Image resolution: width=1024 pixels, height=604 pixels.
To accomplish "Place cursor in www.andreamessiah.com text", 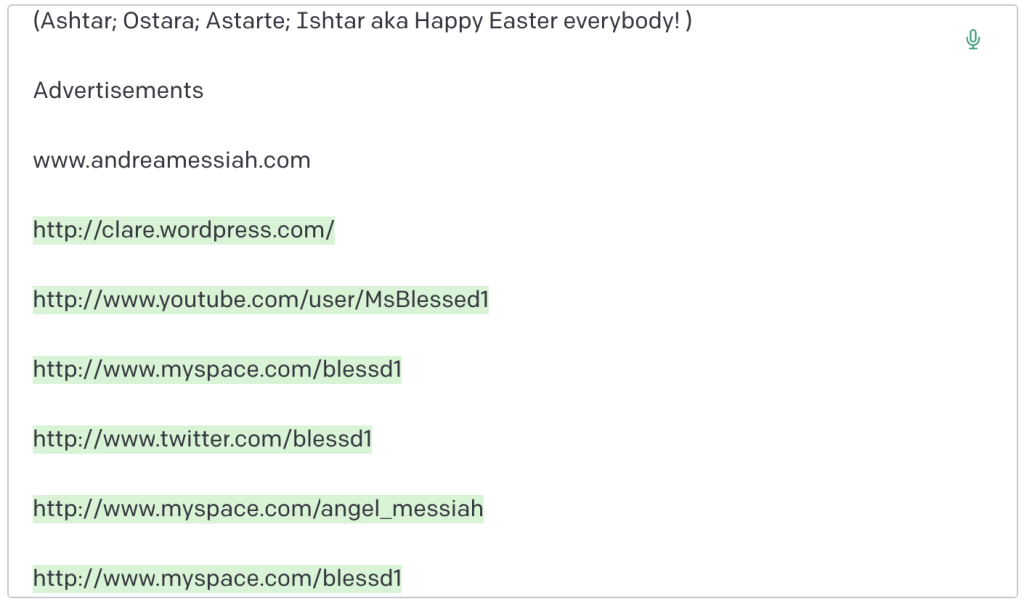I will 171,160.
